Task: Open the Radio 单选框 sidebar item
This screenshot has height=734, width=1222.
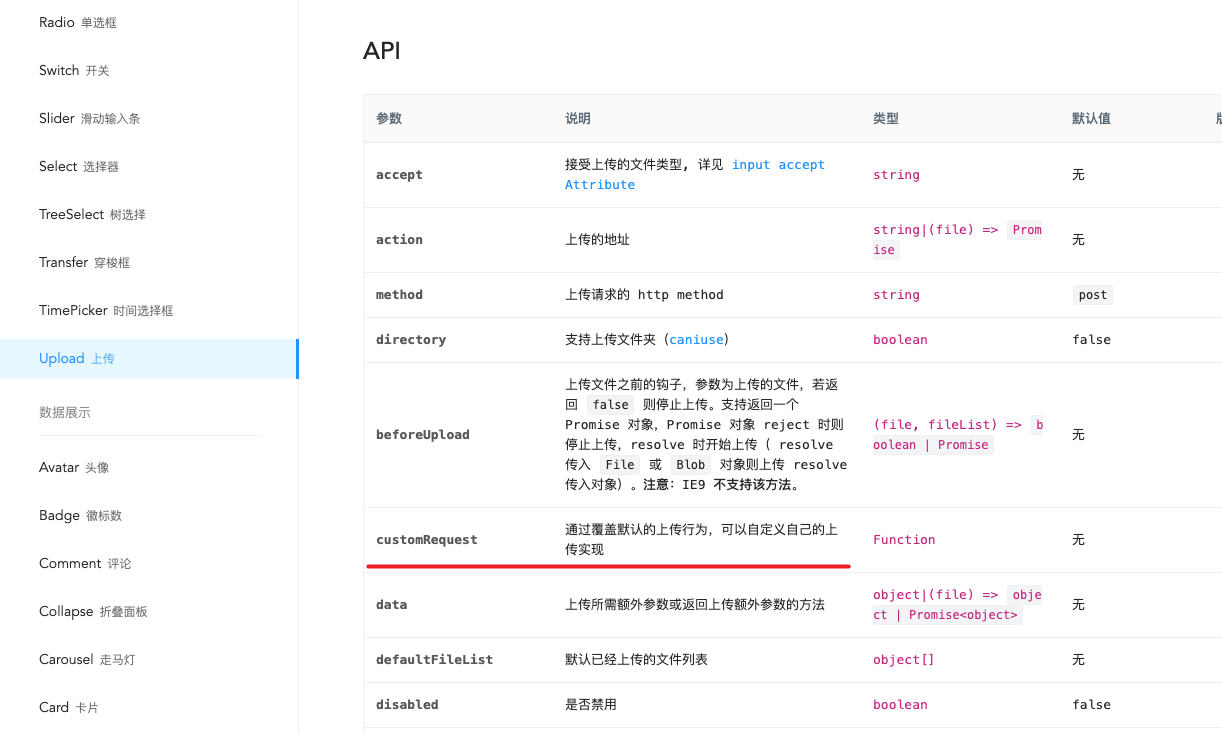Action: pos(149,22)
